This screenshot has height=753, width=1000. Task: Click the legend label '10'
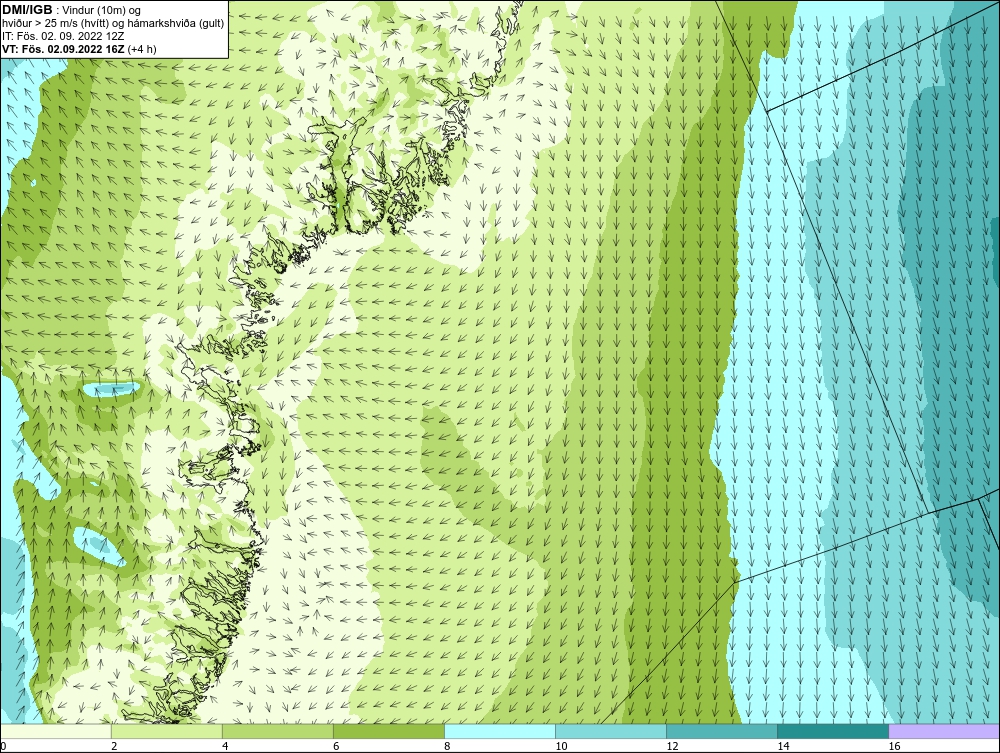pyautogui.click(x=561, y=746)
